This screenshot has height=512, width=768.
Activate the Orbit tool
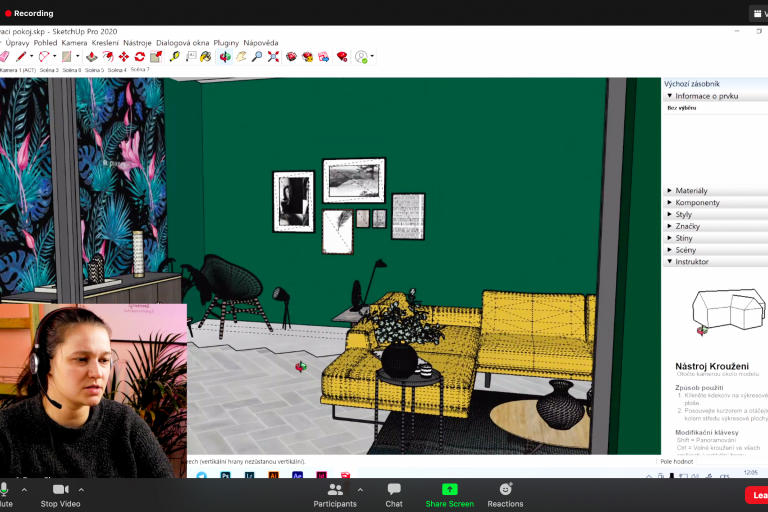click(x=225, y=57)
